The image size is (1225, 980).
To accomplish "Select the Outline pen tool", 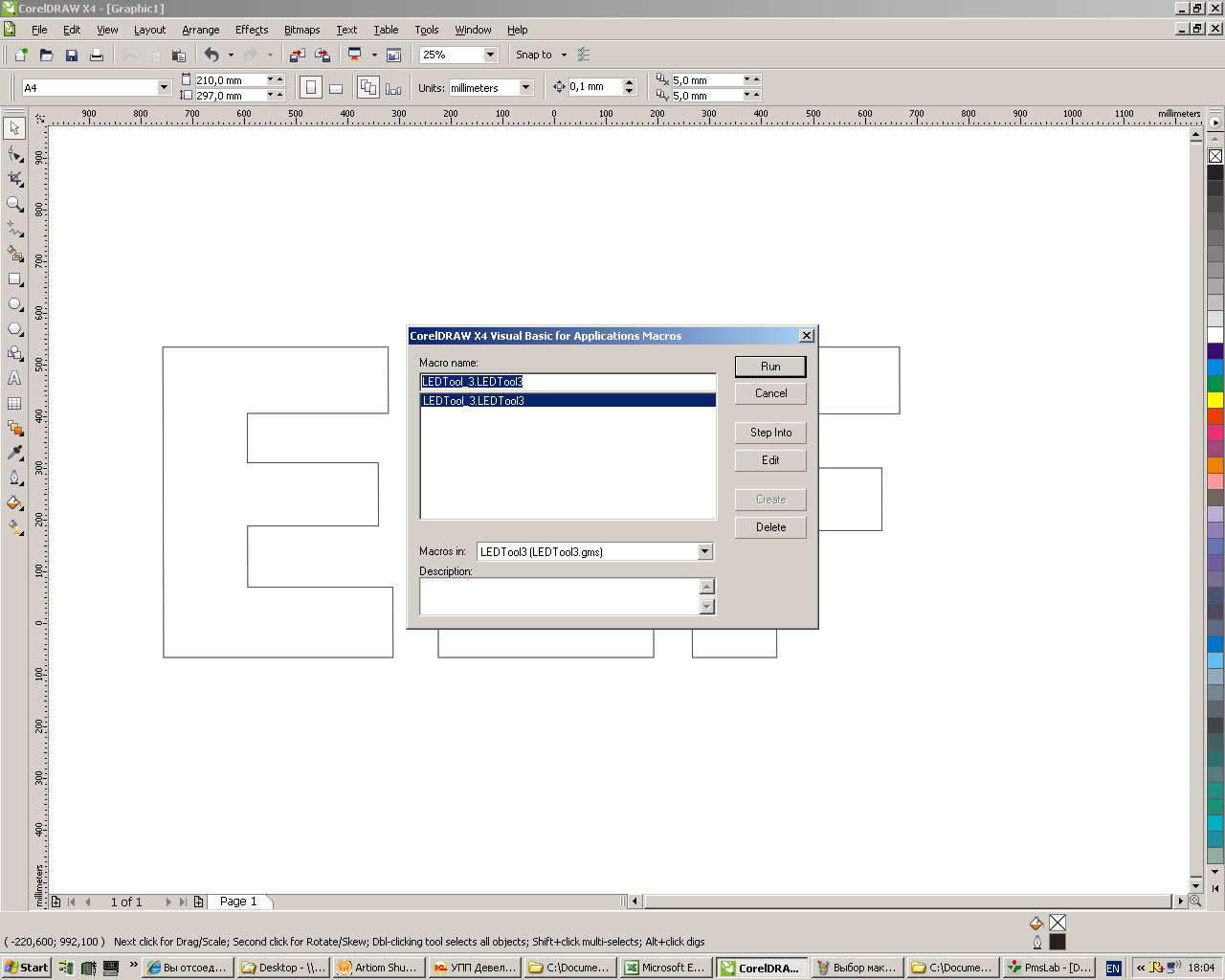I will pos(14,478).
